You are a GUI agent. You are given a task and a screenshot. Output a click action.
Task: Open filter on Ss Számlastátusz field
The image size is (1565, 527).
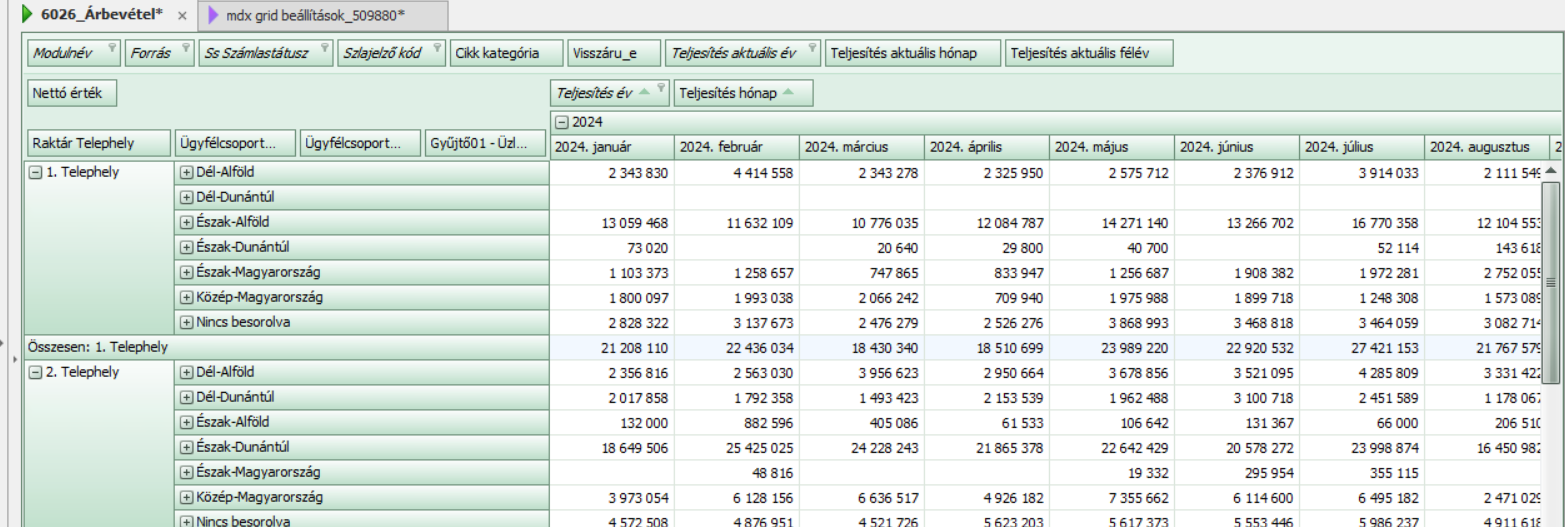point(325,48)
